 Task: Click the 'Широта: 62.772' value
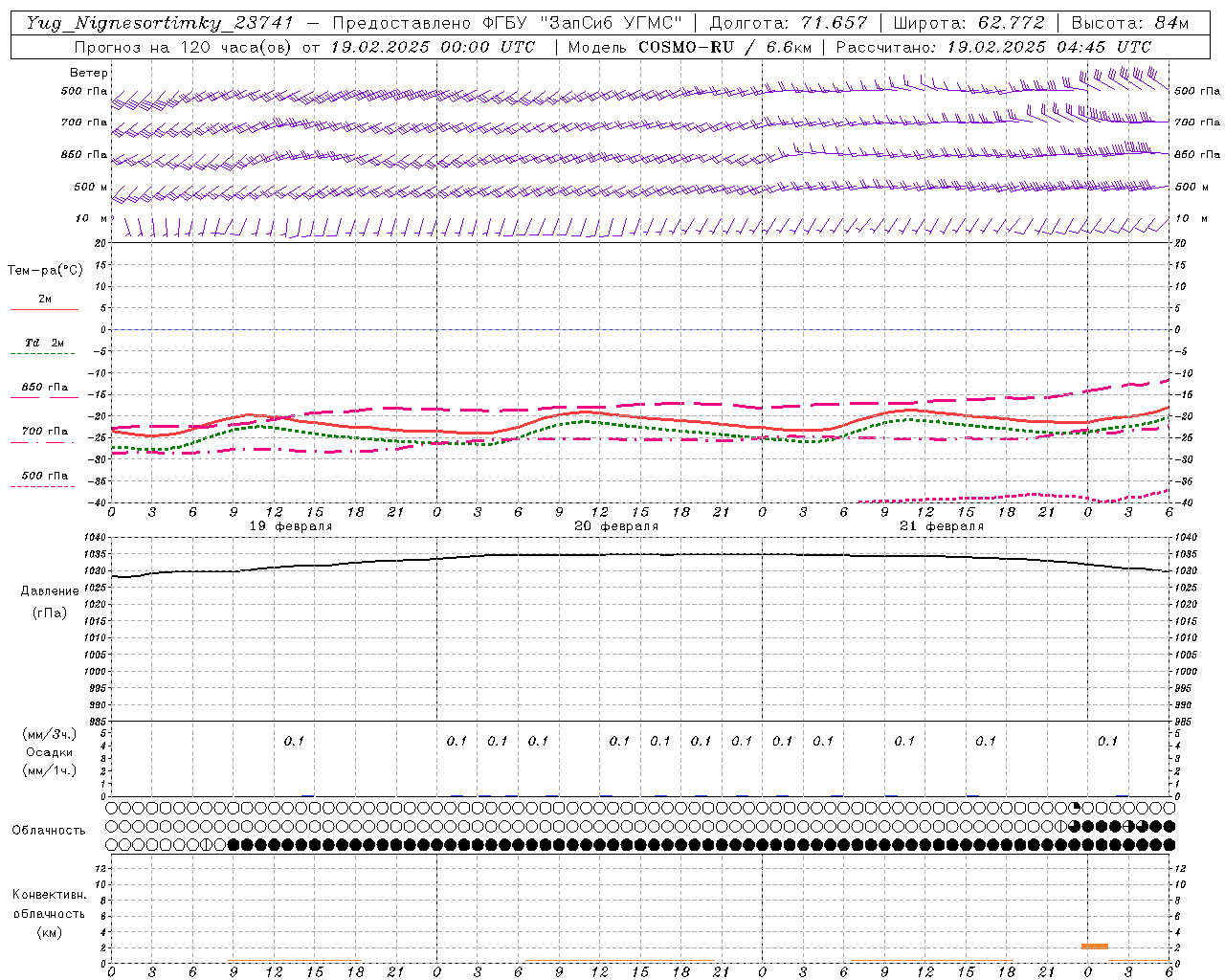coord(969,23)
